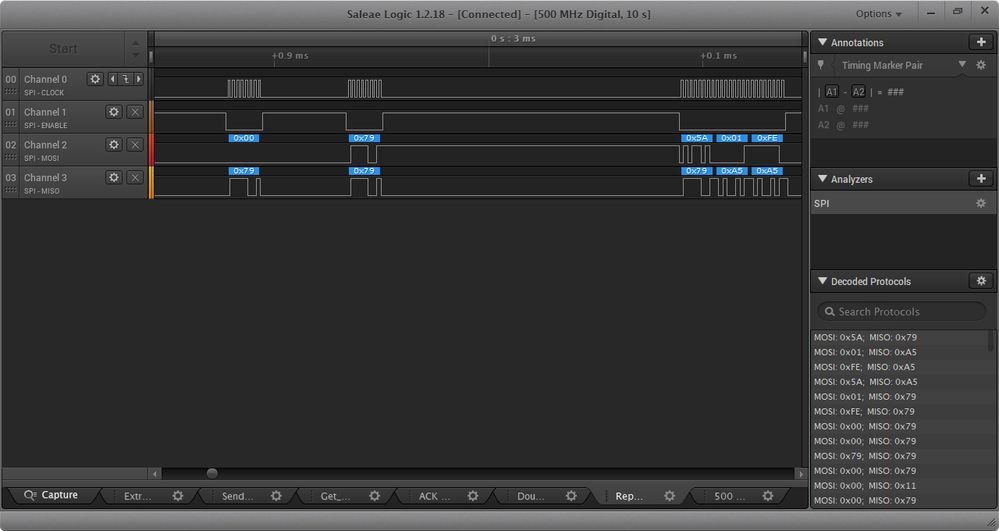Open settings gear of Get_... tab
The width and height of the screenshot is (999, 531).
tap(375, 496)
